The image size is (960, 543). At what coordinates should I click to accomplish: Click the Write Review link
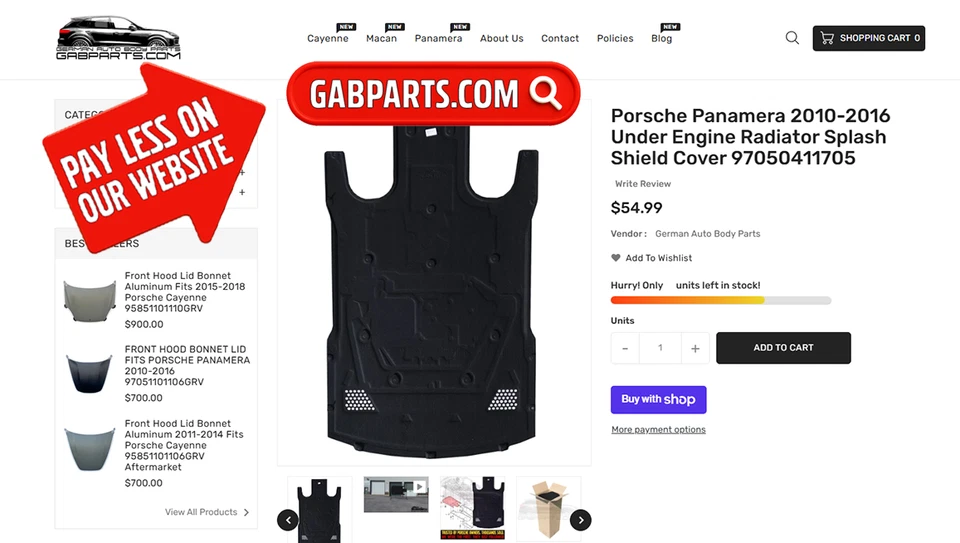(x=643, y=184)
